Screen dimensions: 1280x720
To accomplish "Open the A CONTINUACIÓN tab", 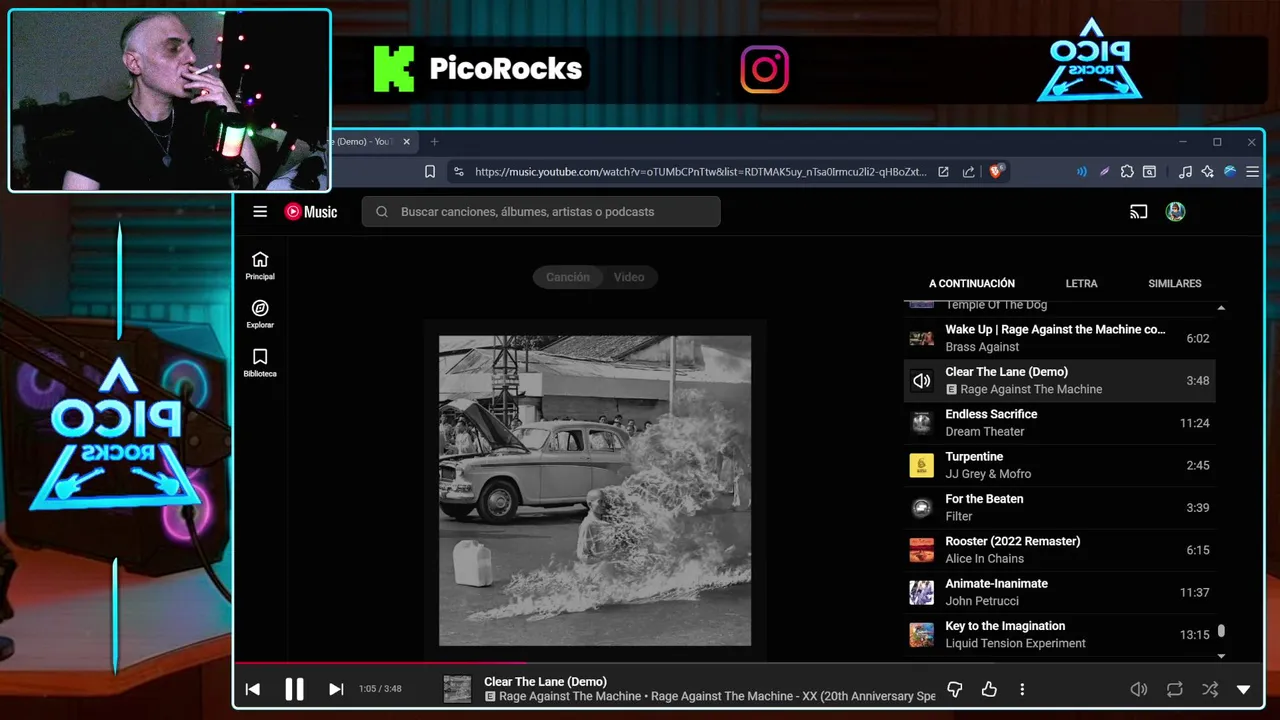I will (972, 283).
